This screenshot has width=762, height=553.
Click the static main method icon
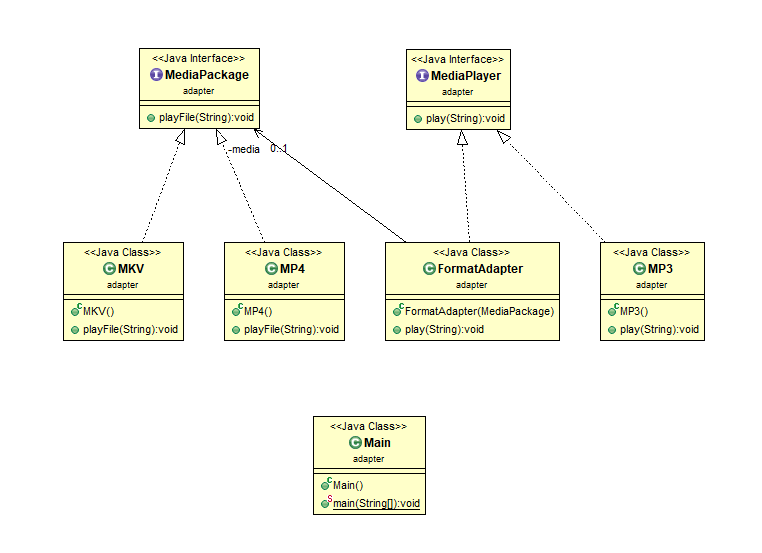point(326,502)
